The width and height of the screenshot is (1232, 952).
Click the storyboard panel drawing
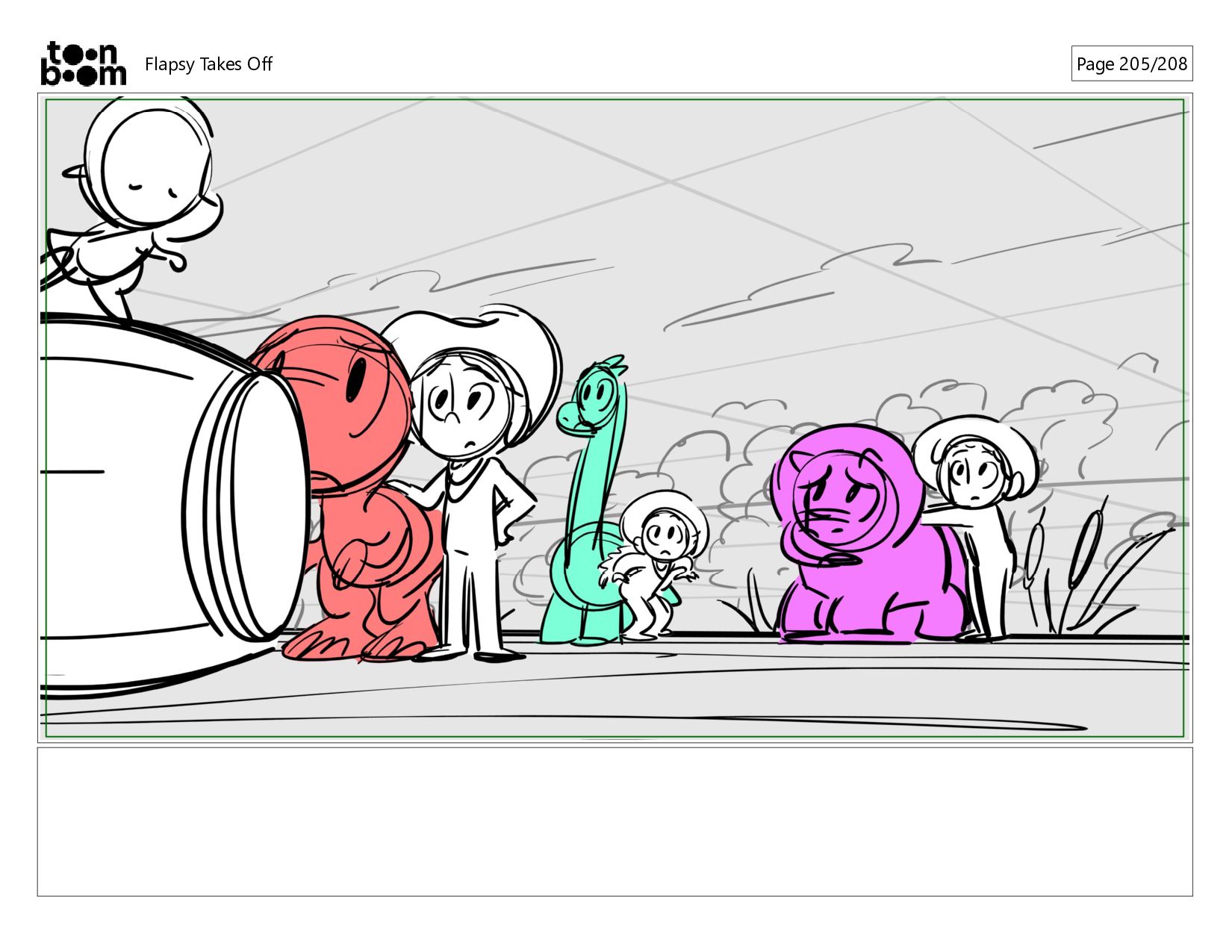tap(615, 418)
